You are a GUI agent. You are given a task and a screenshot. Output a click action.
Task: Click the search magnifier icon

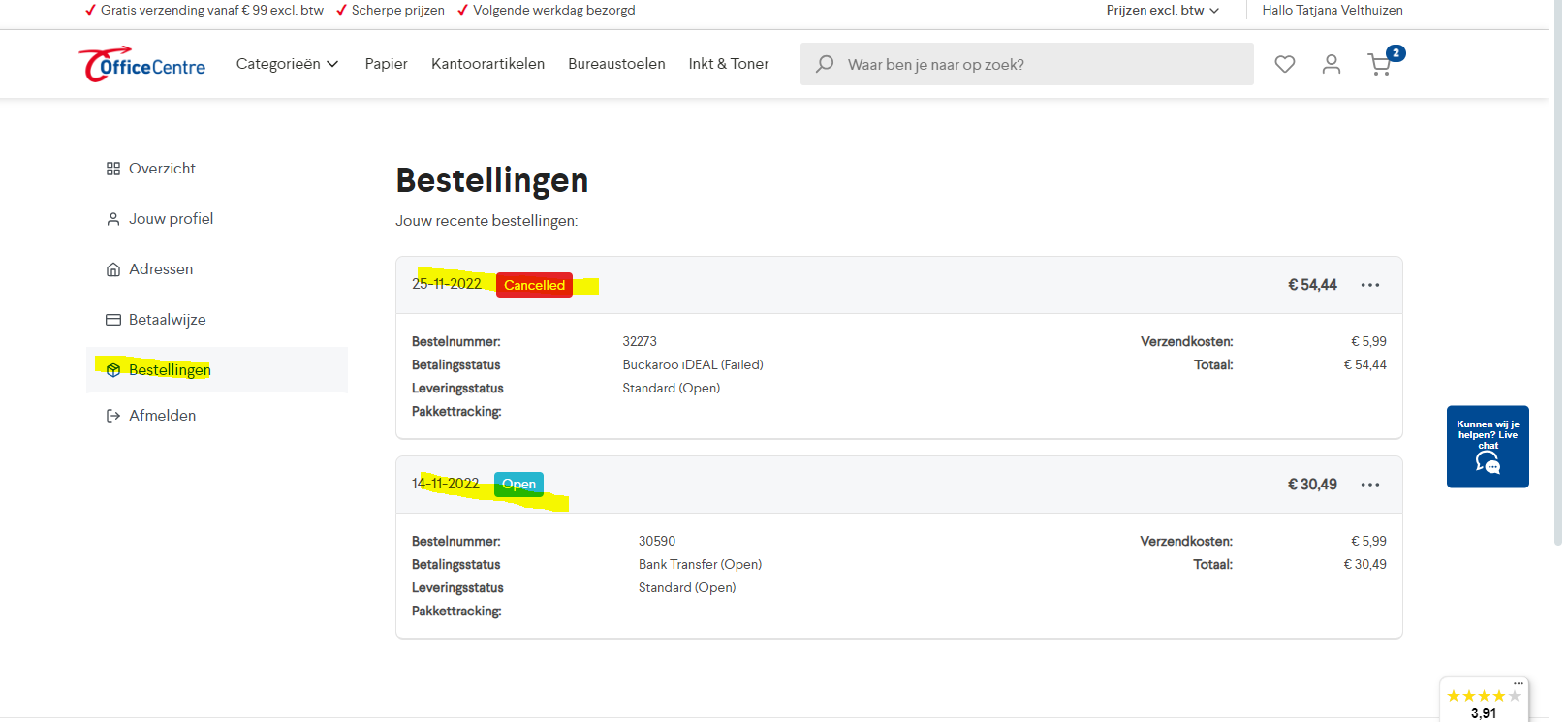[825, 64]
